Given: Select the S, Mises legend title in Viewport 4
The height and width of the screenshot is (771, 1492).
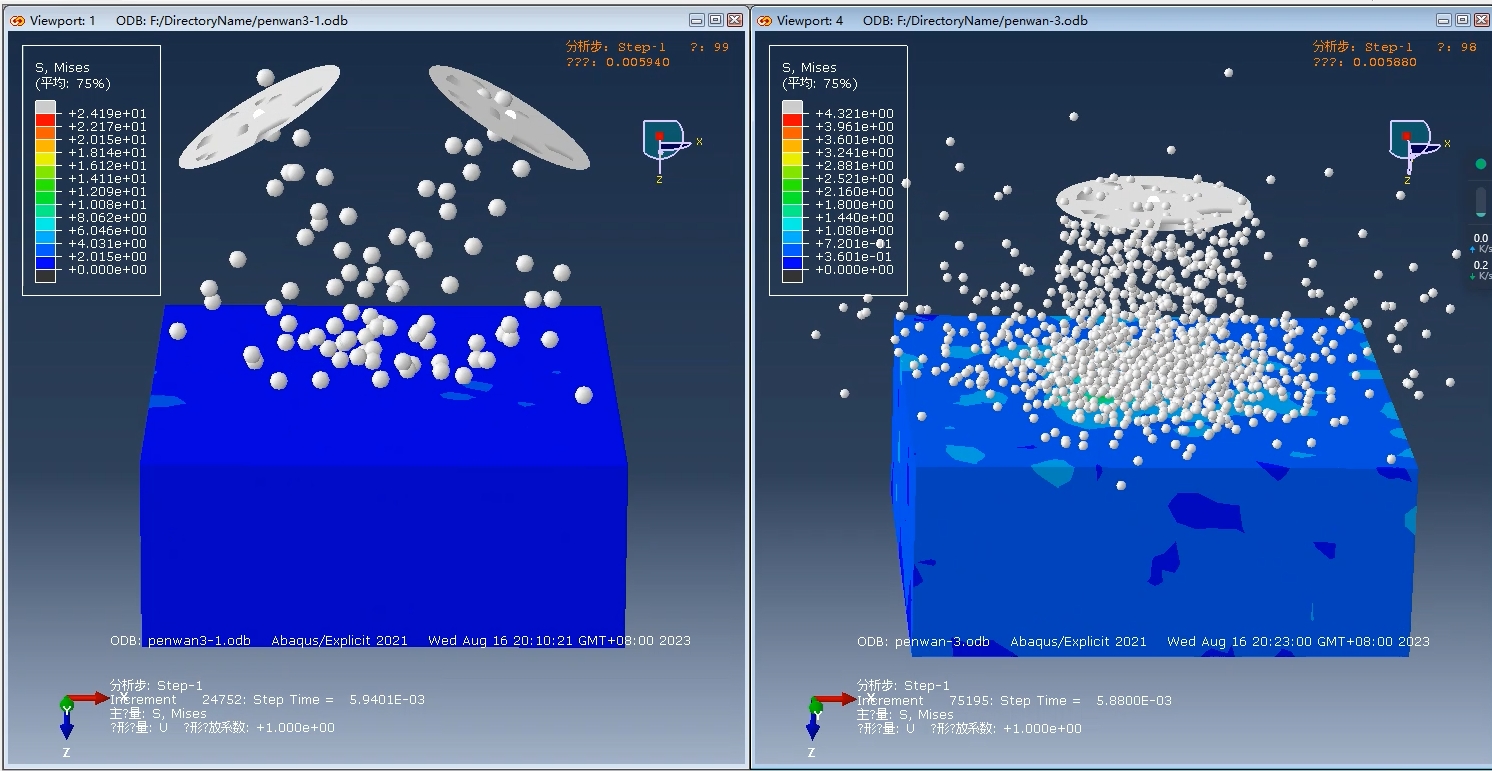Looking at the screenshot, I should [809, 68].
